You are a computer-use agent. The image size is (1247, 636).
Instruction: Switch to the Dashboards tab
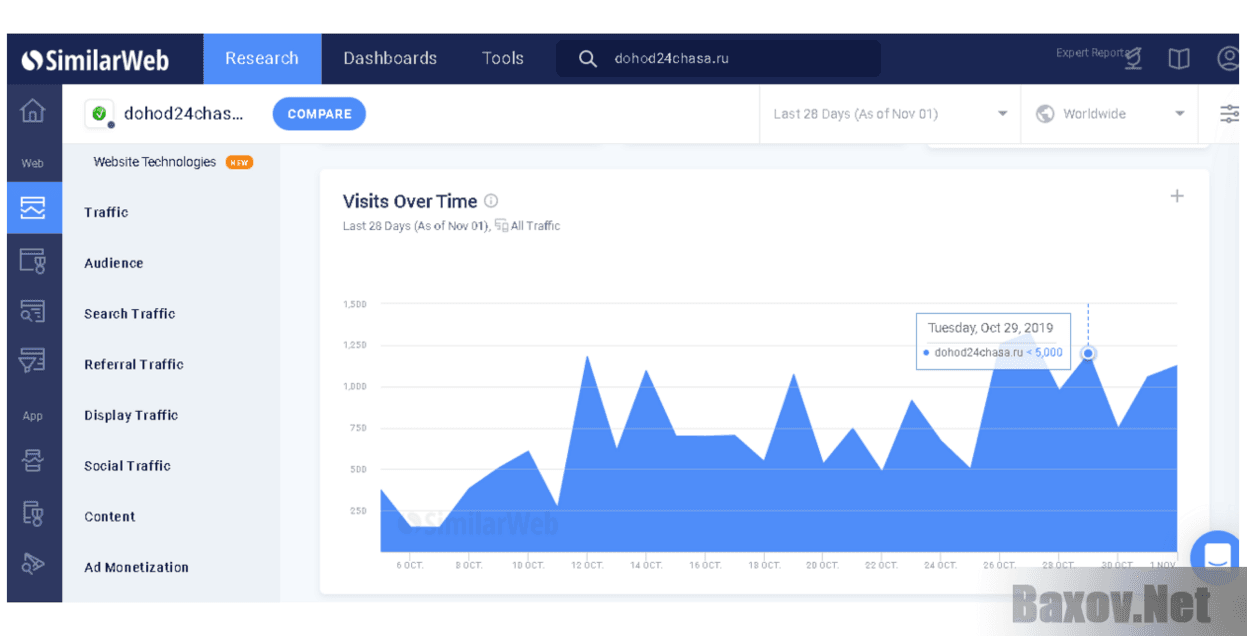click(390, 59)
